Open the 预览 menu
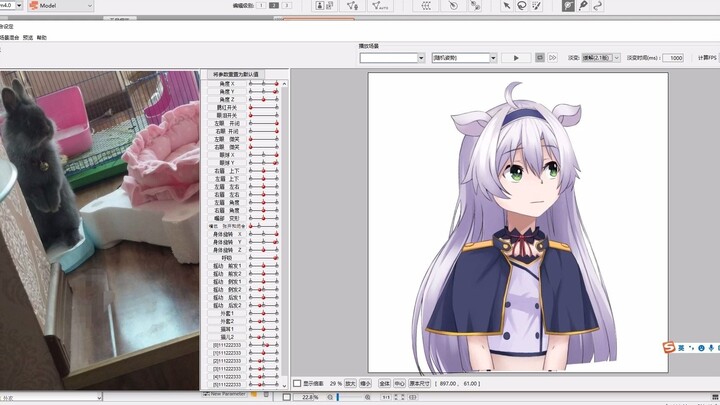The width and height of the screenshot is (720, 405). coord(28,38)
